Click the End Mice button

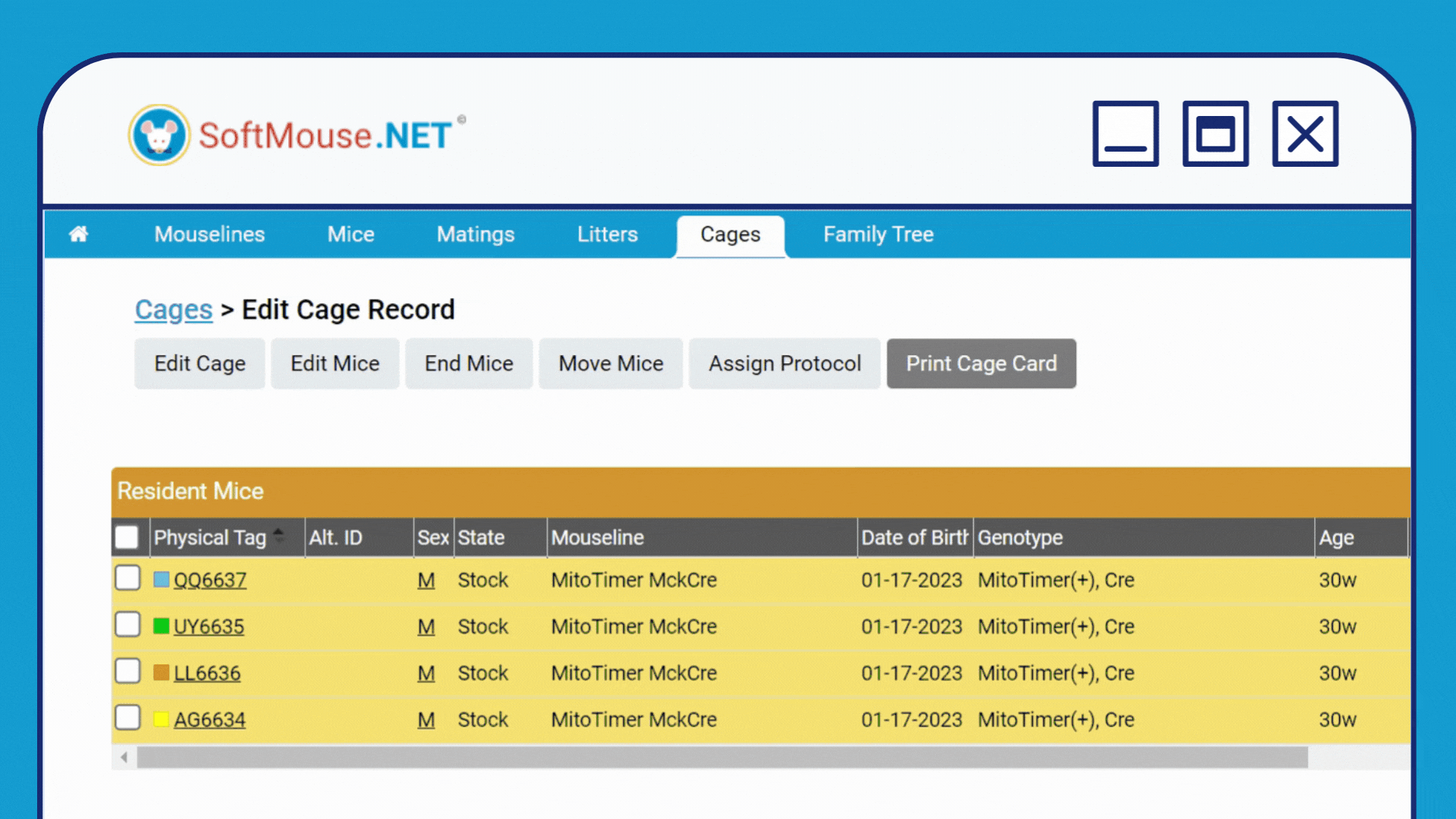click(469, 363)
